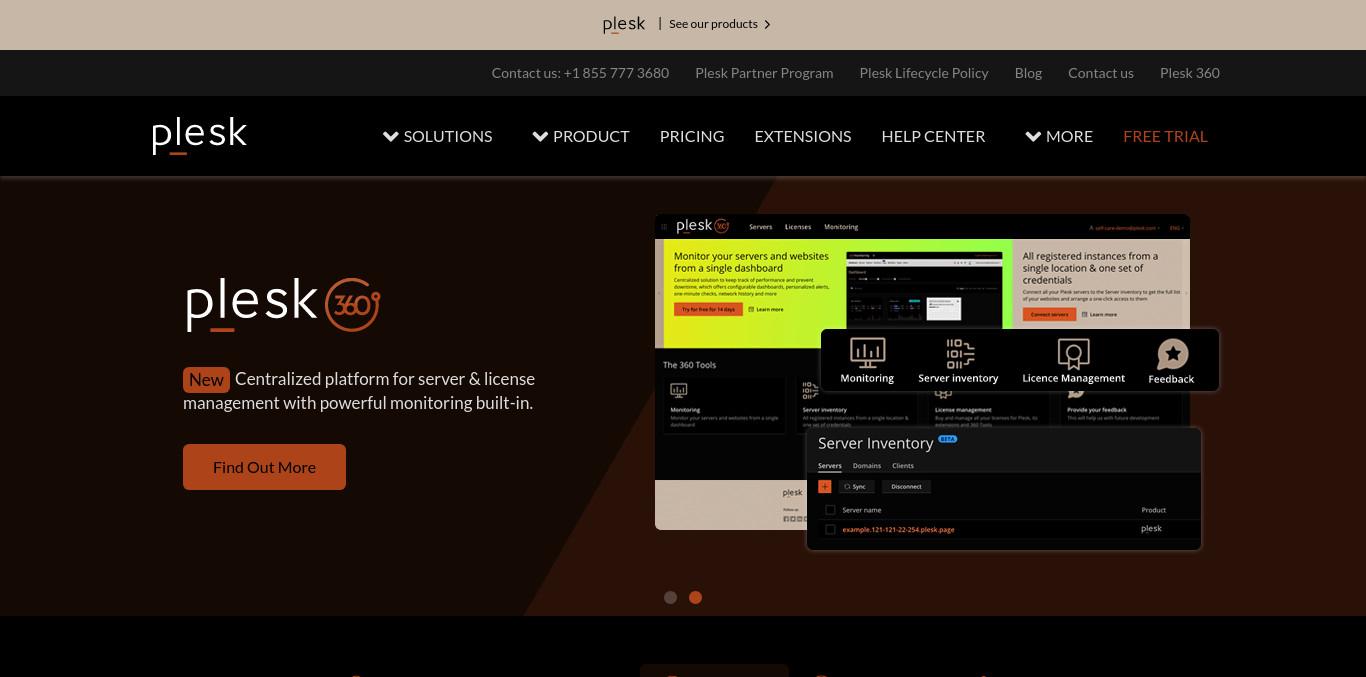Click the orange plus add-server button

(x=825, y=486)
